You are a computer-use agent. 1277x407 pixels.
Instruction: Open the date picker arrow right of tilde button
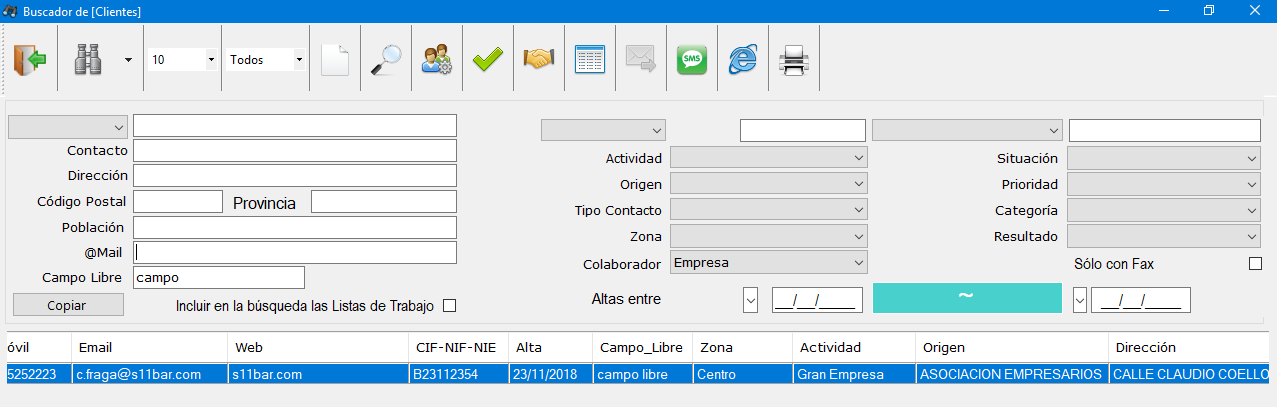(x=1080, y=299)
